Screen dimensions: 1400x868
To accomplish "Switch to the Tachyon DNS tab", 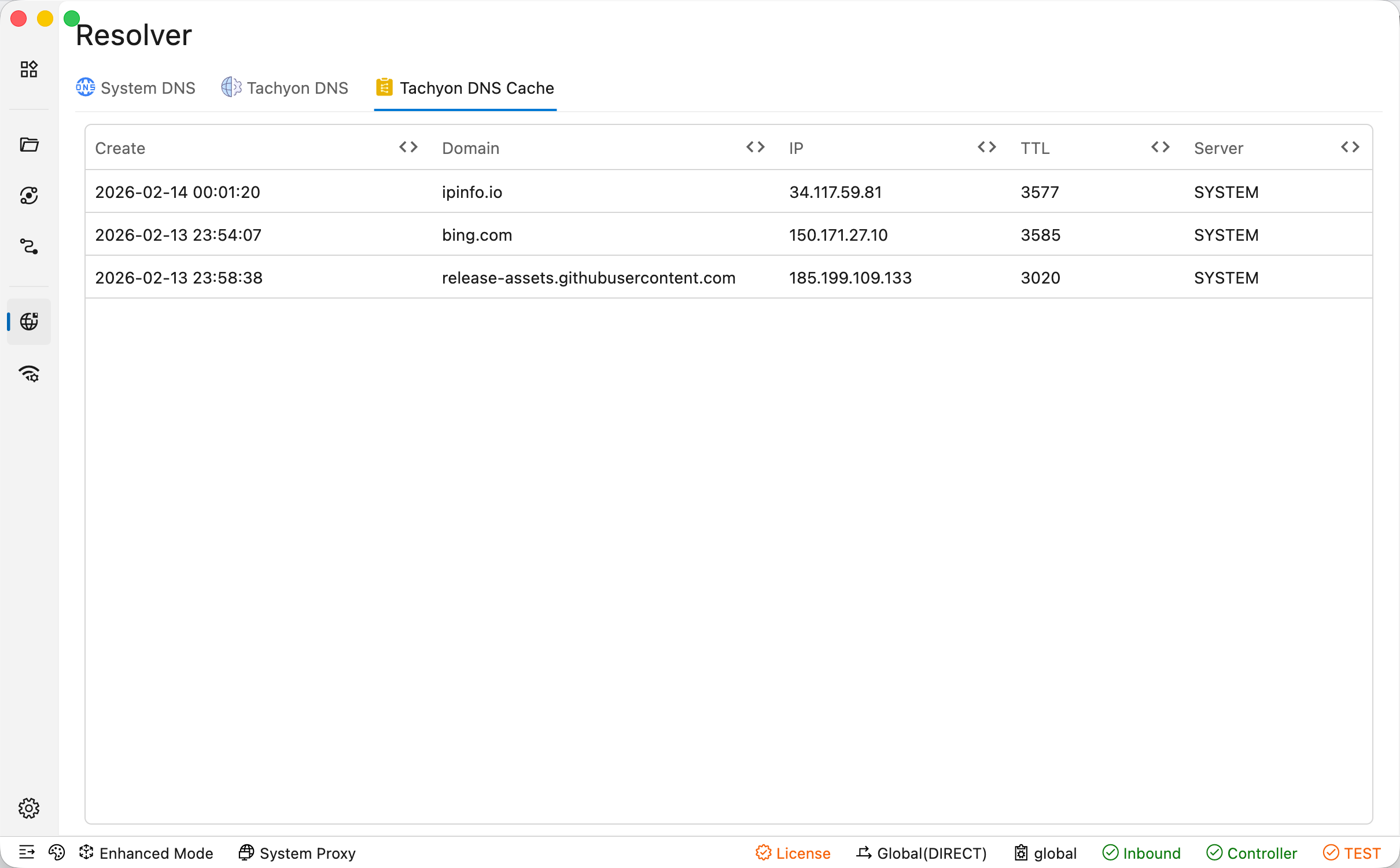I will (285, 88).
